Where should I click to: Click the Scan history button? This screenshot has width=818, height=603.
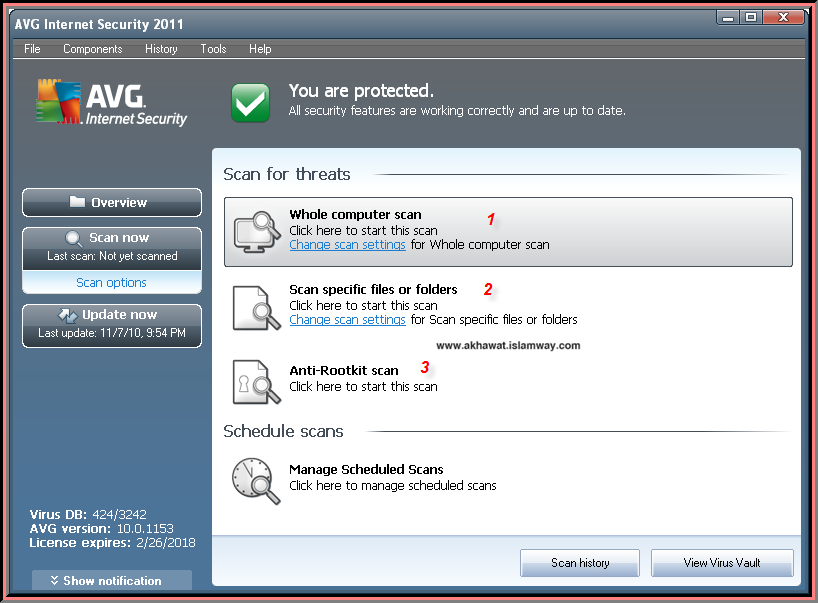point(580,563)
